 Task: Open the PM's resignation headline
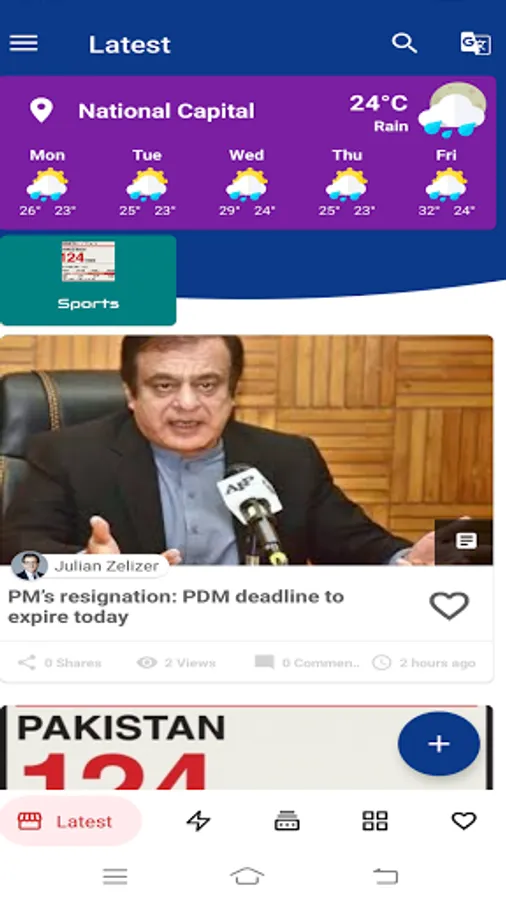176,607
